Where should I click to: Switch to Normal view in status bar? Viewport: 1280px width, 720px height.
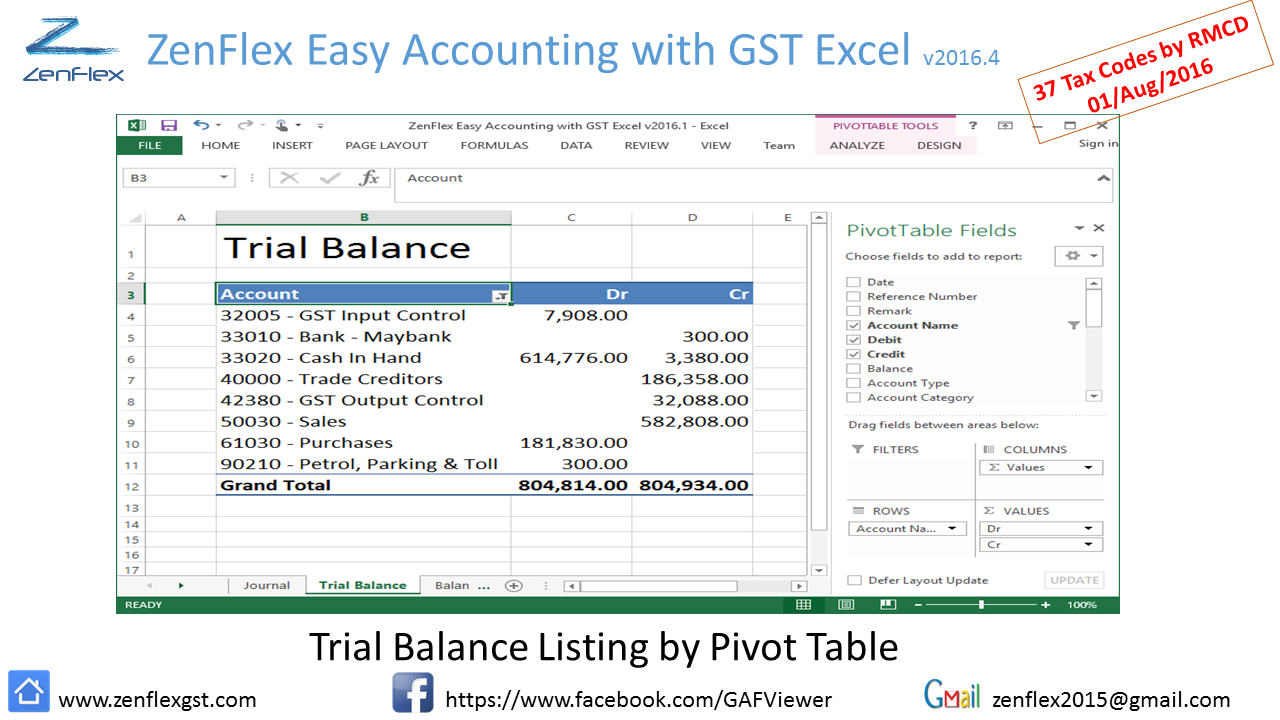pyautogui.click(x=803, y=605)
